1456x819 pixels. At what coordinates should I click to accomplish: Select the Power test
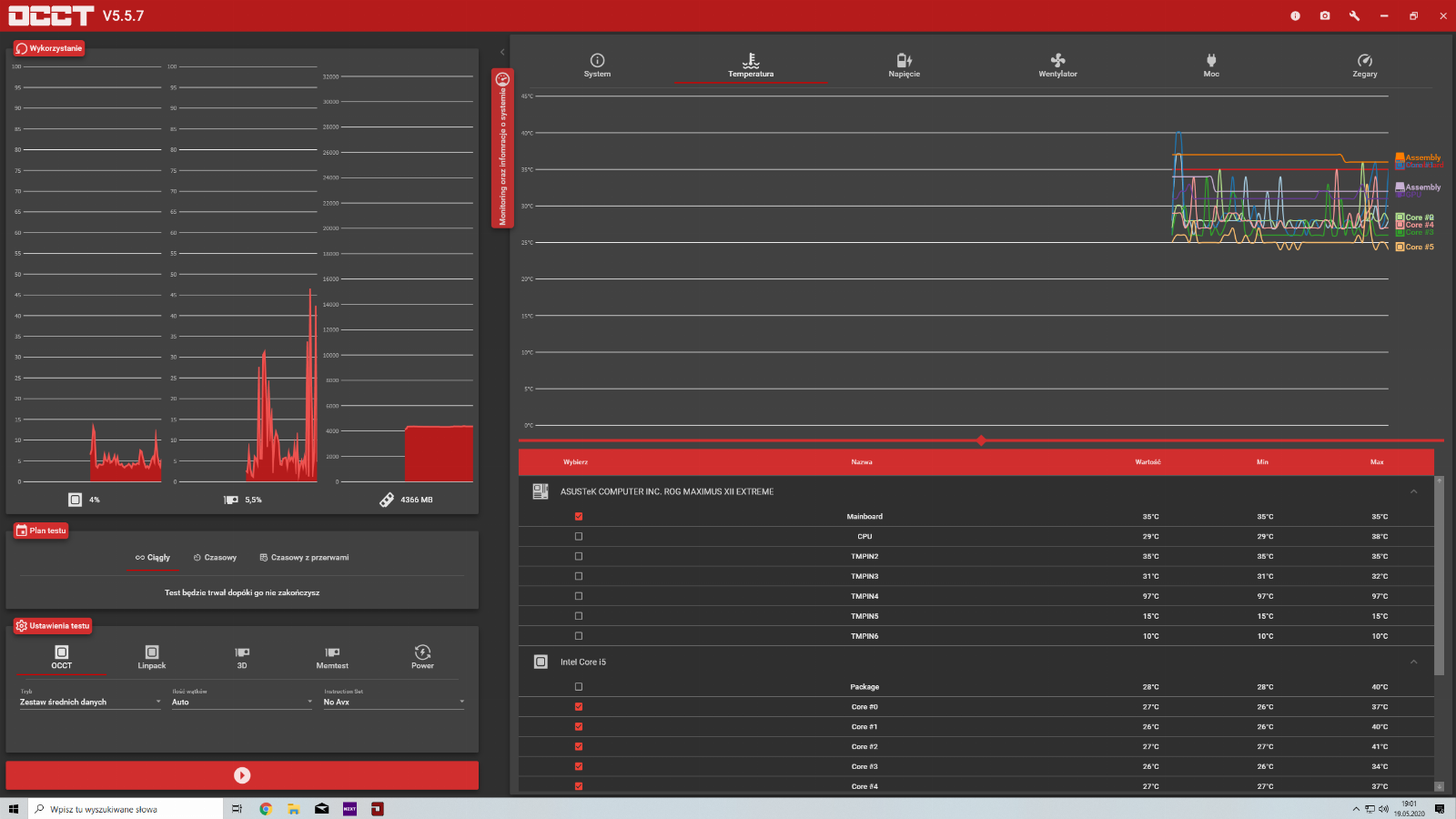(422, 658)
